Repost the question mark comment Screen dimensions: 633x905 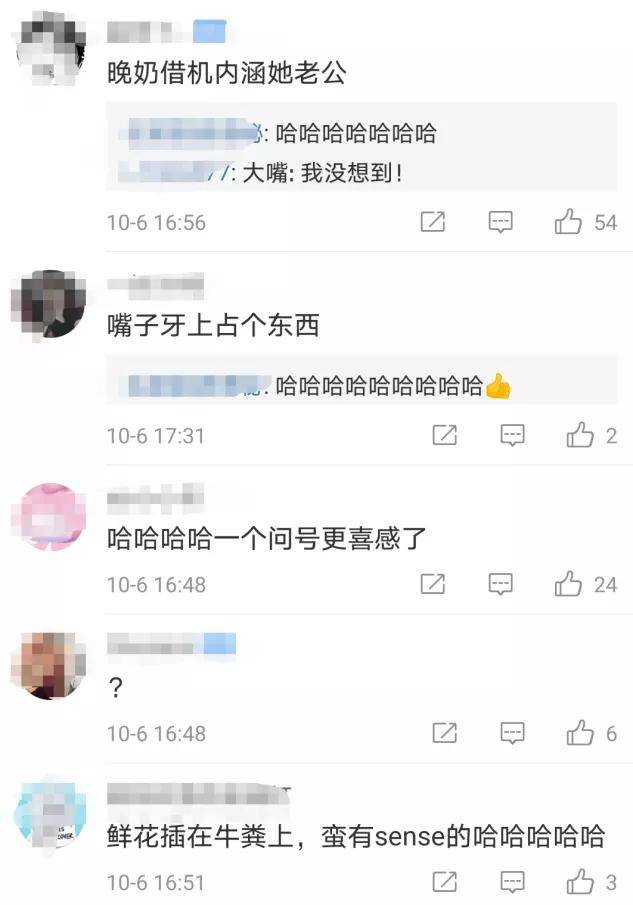coord(445,732)
